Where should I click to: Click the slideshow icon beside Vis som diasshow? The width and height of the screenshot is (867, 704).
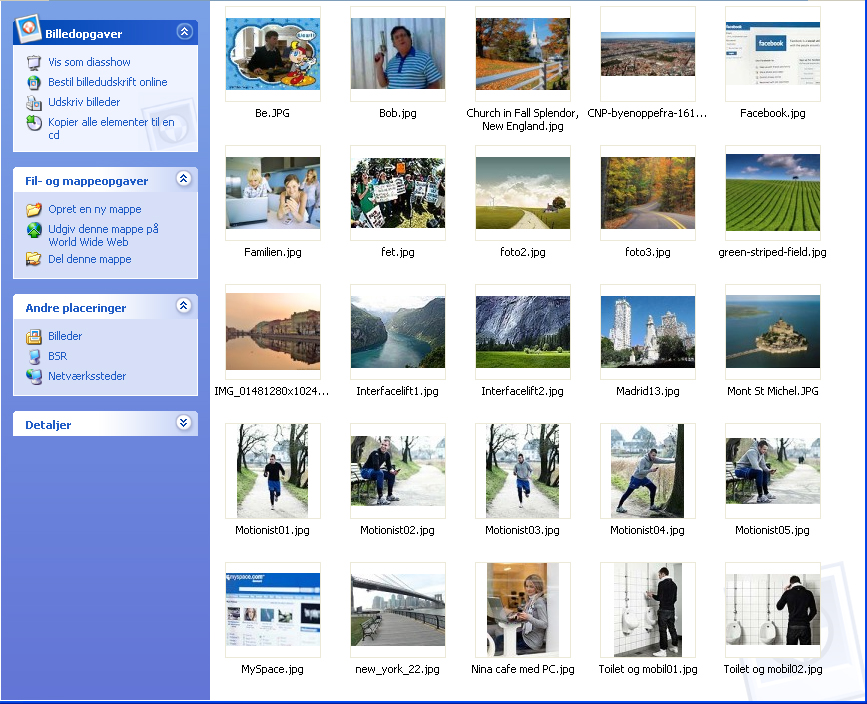[34, 62]
